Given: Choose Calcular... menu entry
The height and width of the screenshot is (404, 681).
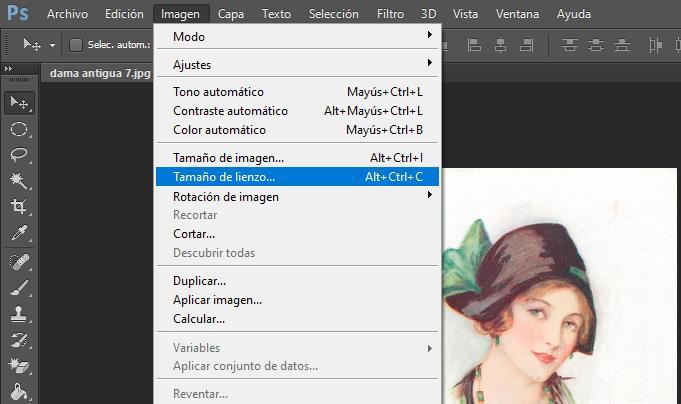Looking at the screenshot, I should click(x=298, y=319).
